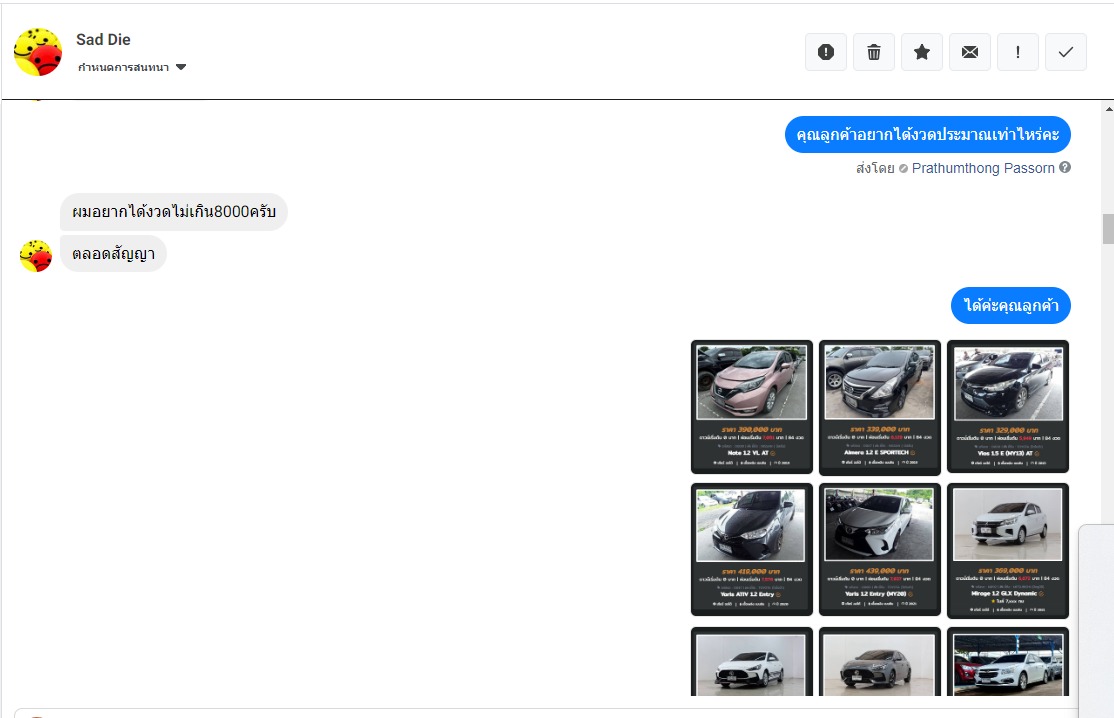Viewport: 1114px width, 718px height.
Task: Click the scrollbar up arrow
Action: (1108, 109)
